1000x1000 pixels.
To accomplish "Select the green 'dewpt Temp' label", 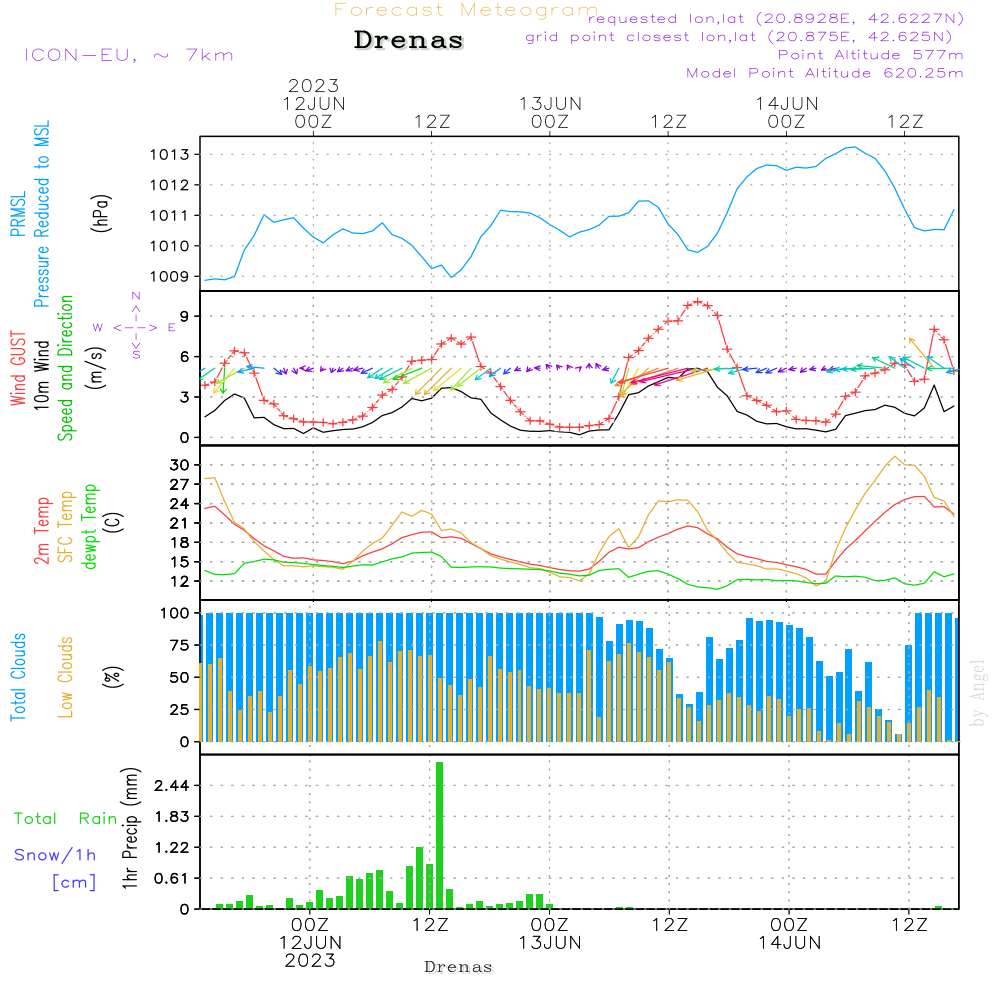I will (90, 526).
